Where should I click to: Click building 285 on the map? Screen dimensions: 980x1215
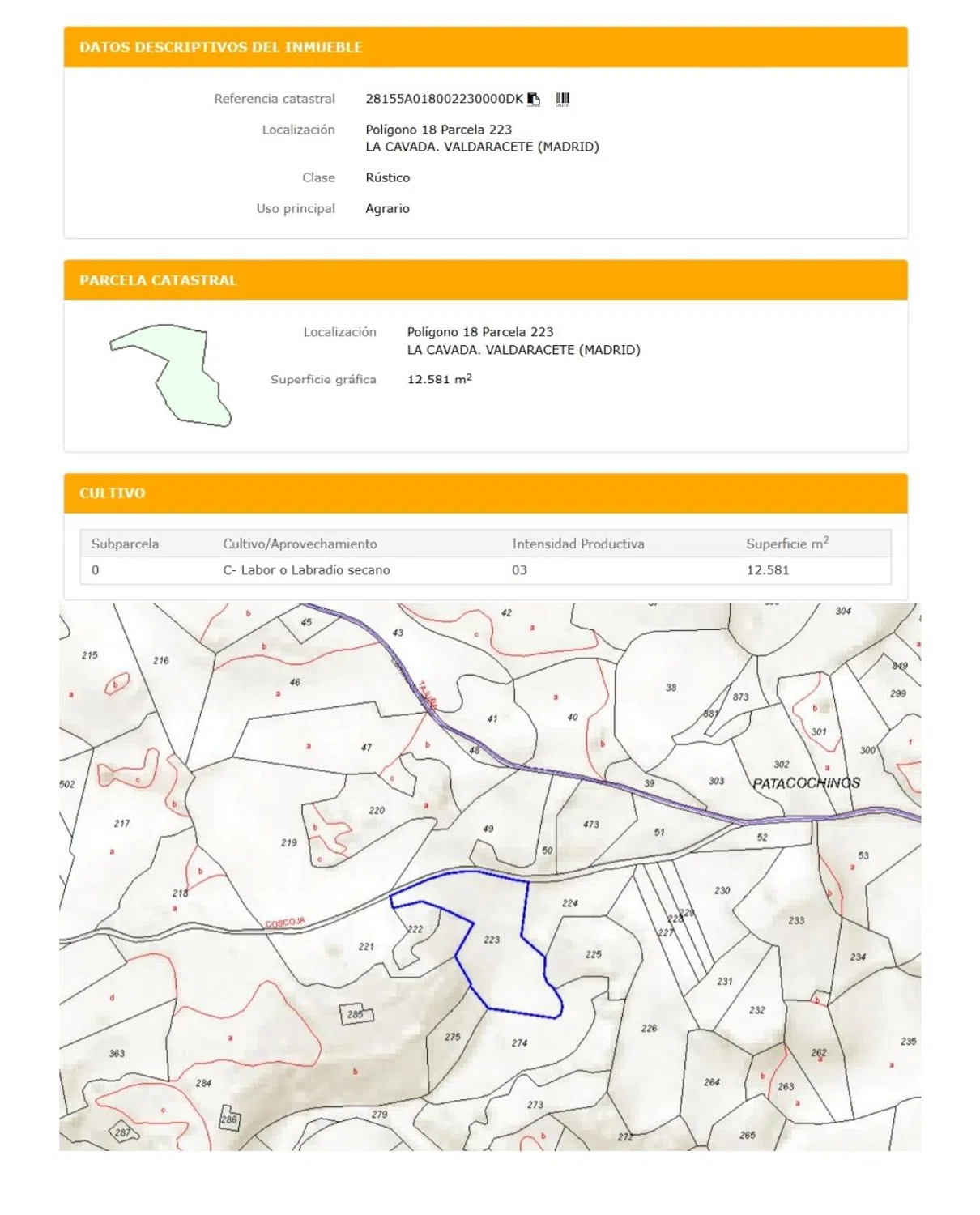tap(356, 1014)
